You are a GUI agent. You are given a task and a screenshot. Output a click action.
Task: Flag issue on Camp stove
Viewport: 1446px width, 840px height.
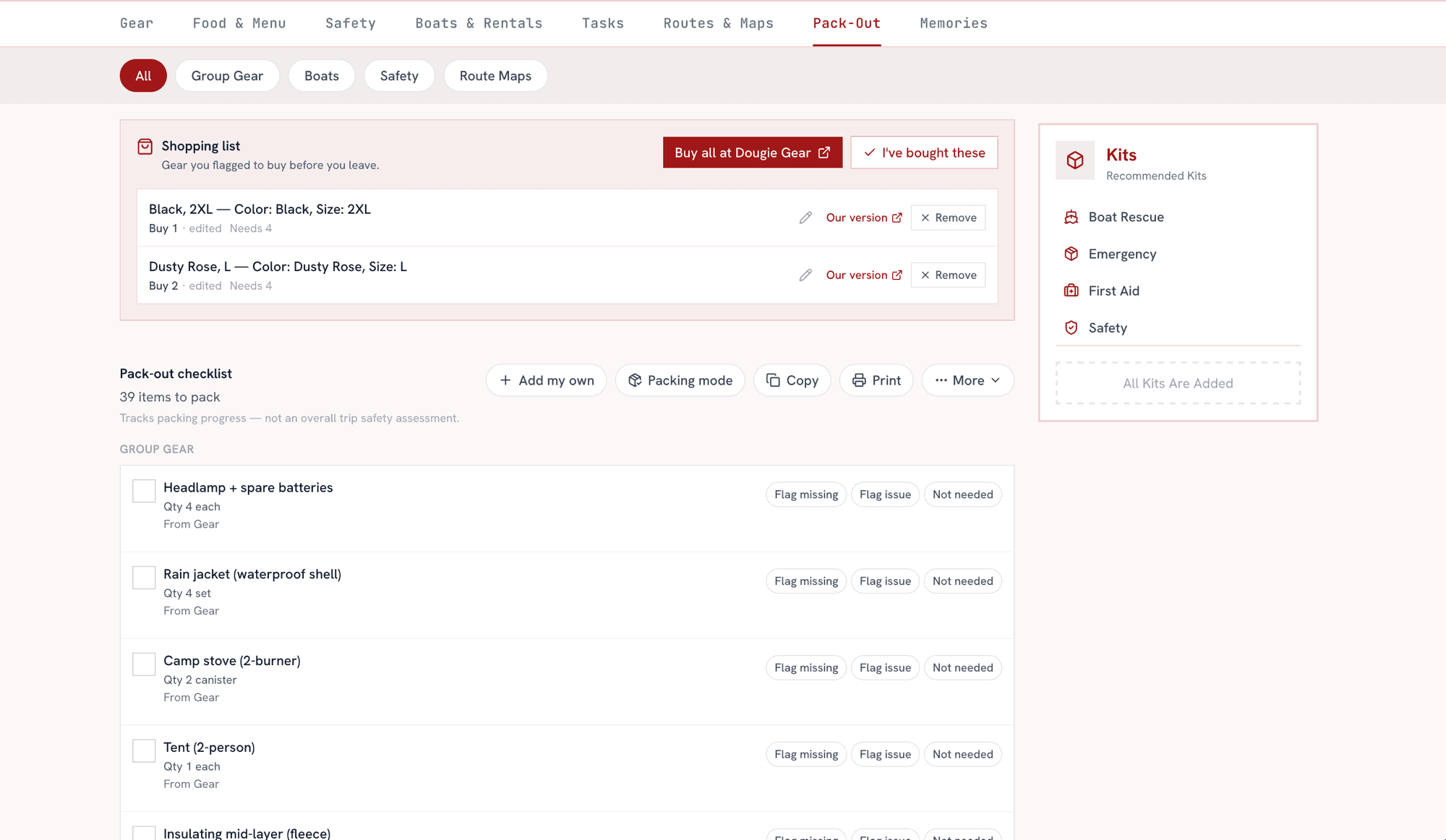click(x=885, y=668)
